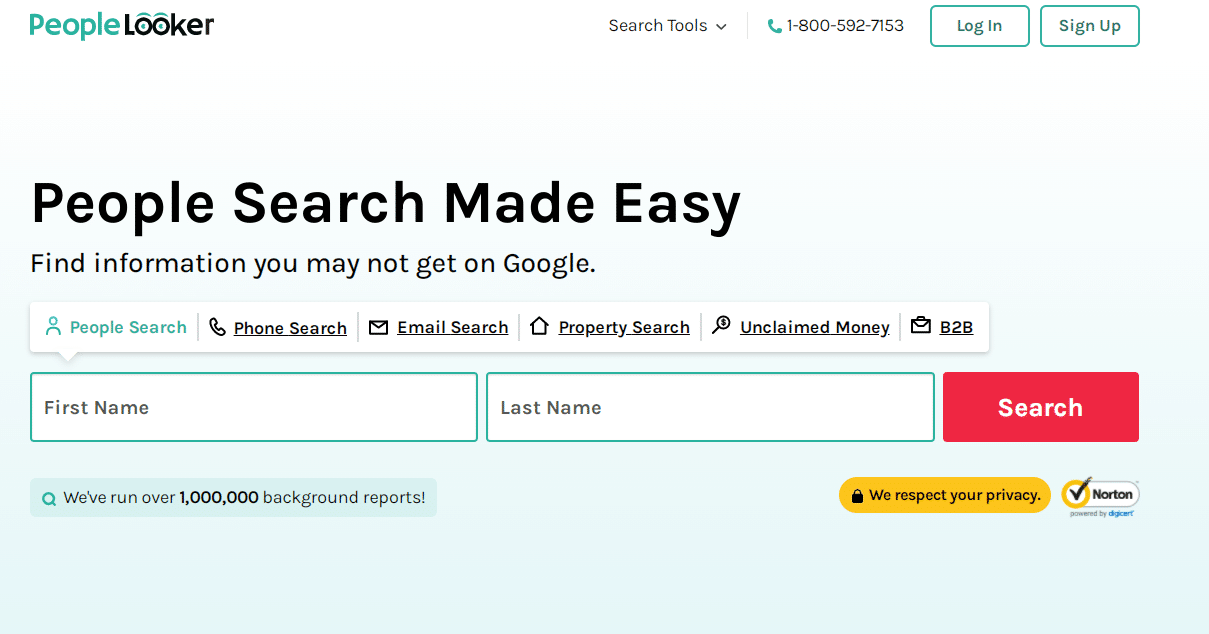Switch to the Phone Search tab
This screenshot has height=634, width=1209.
[278, 327]
